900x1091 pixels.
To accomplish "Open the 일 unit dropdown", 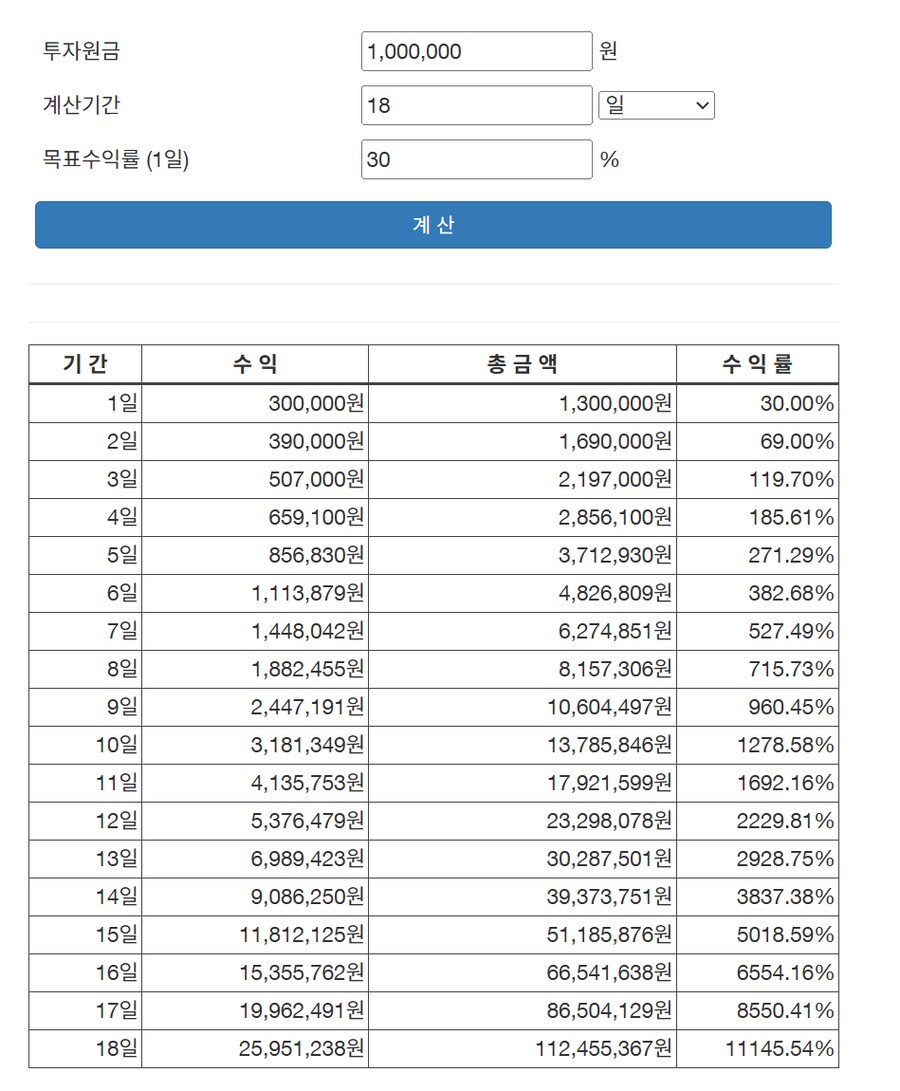I will coord(656,105).
